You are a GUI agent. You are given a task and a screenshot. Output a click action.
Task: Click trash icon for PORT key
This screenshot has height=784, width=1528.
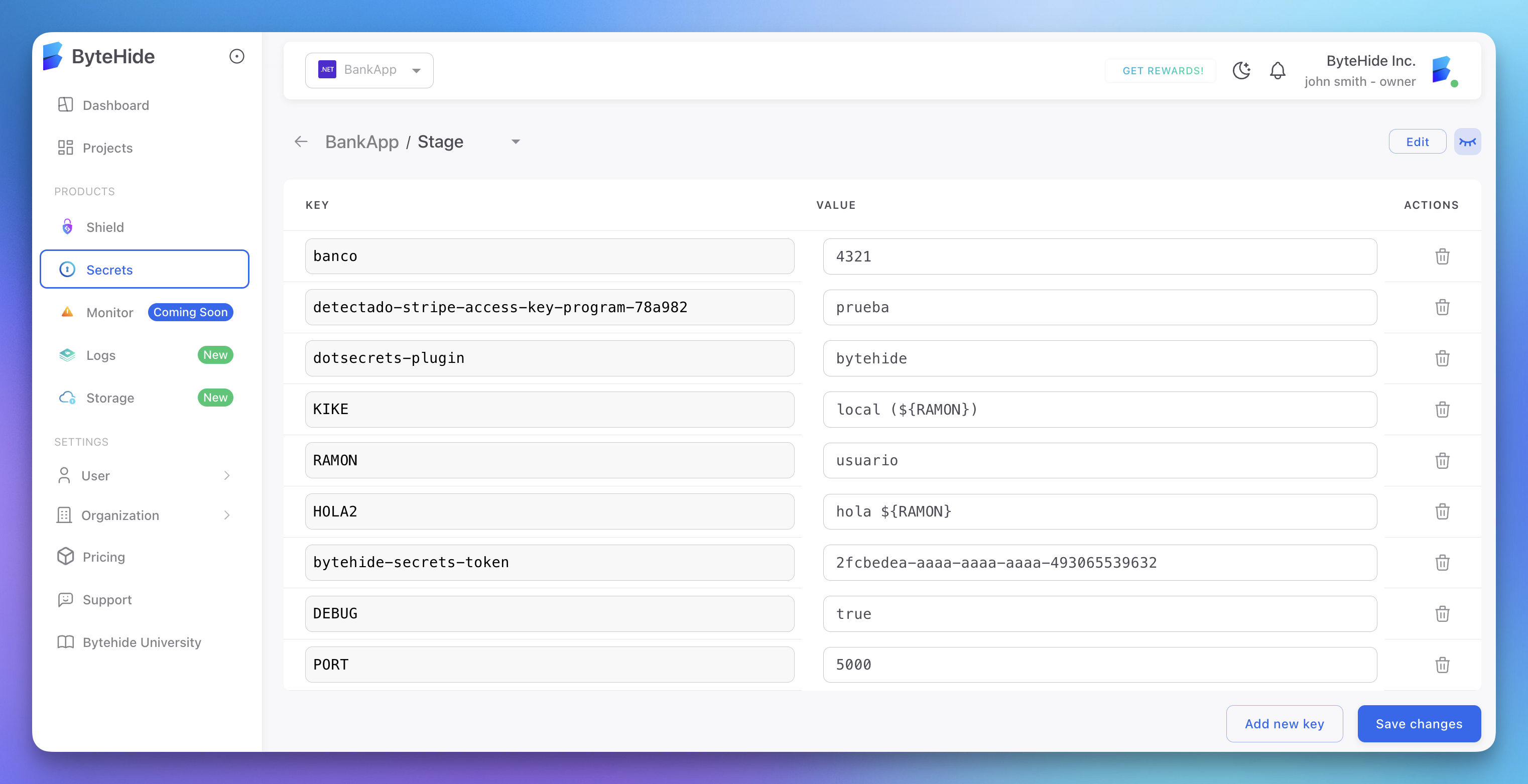click(x=1442, y=665)
